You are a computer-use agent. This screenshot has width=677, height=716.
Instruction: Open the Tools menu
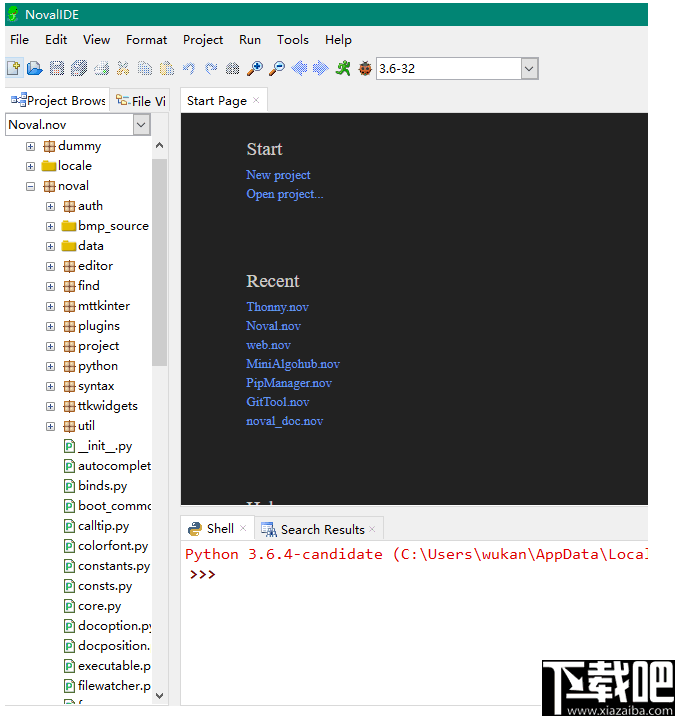pos(293,40)
